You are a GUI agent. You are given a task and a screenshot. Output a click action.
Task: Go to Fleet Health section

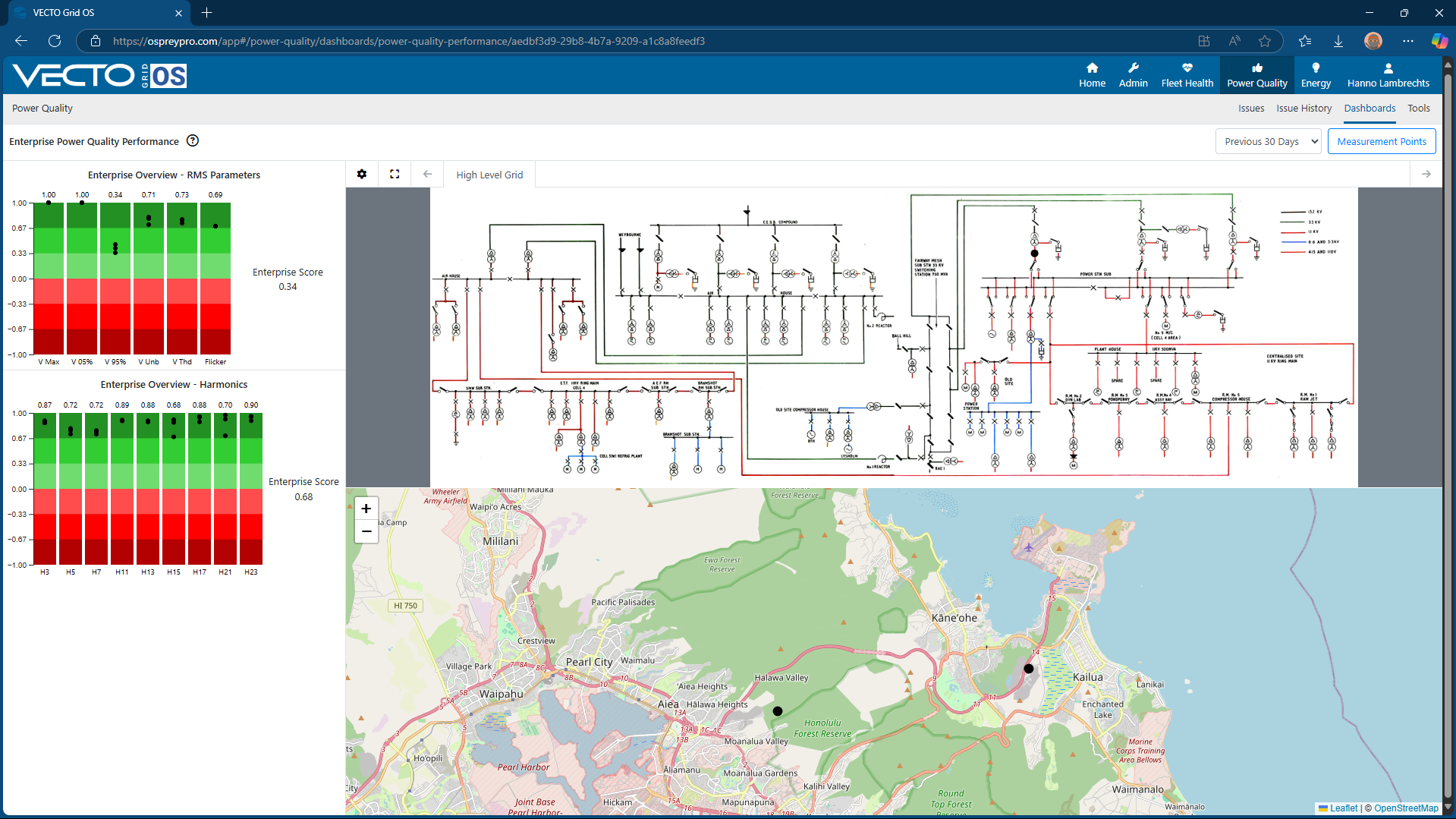tap(1187, 75)
